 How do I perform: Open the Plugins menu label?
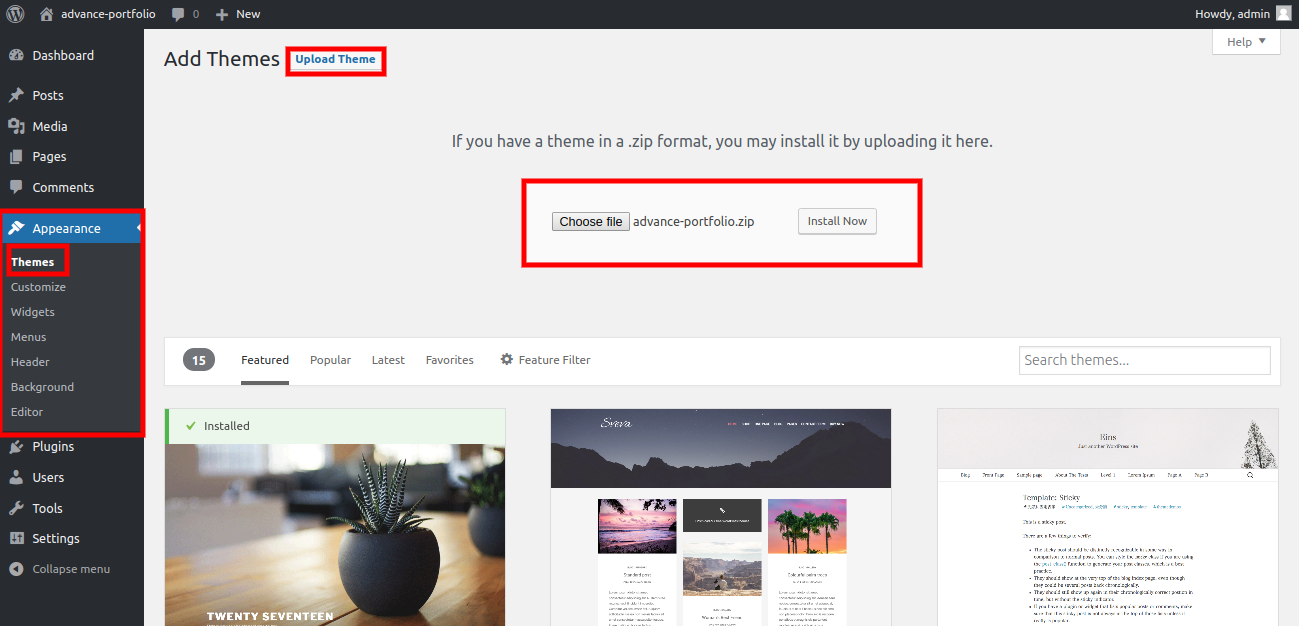click(53, 447)
